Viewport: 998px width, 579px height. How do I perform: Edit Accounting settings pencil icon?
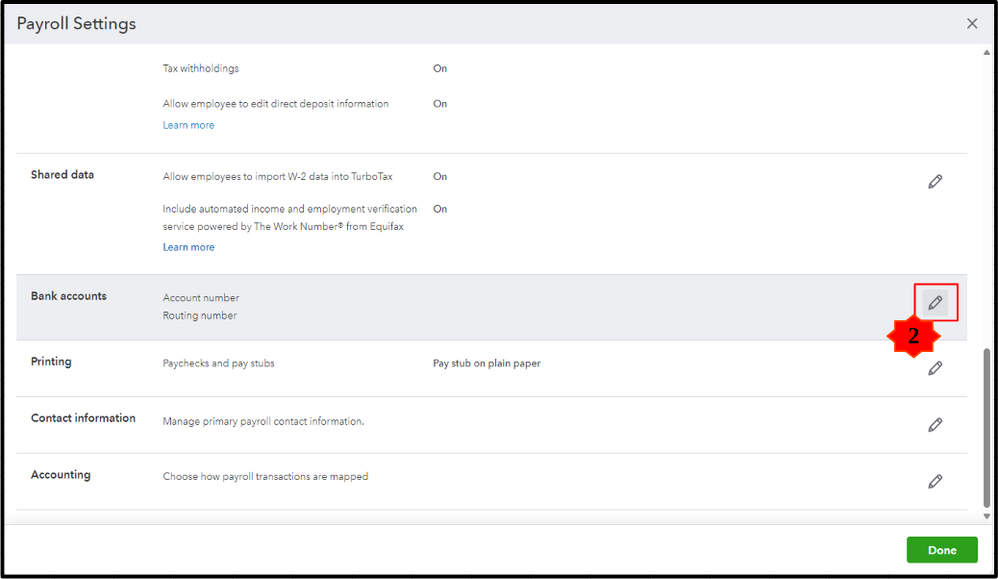(935, 481)
